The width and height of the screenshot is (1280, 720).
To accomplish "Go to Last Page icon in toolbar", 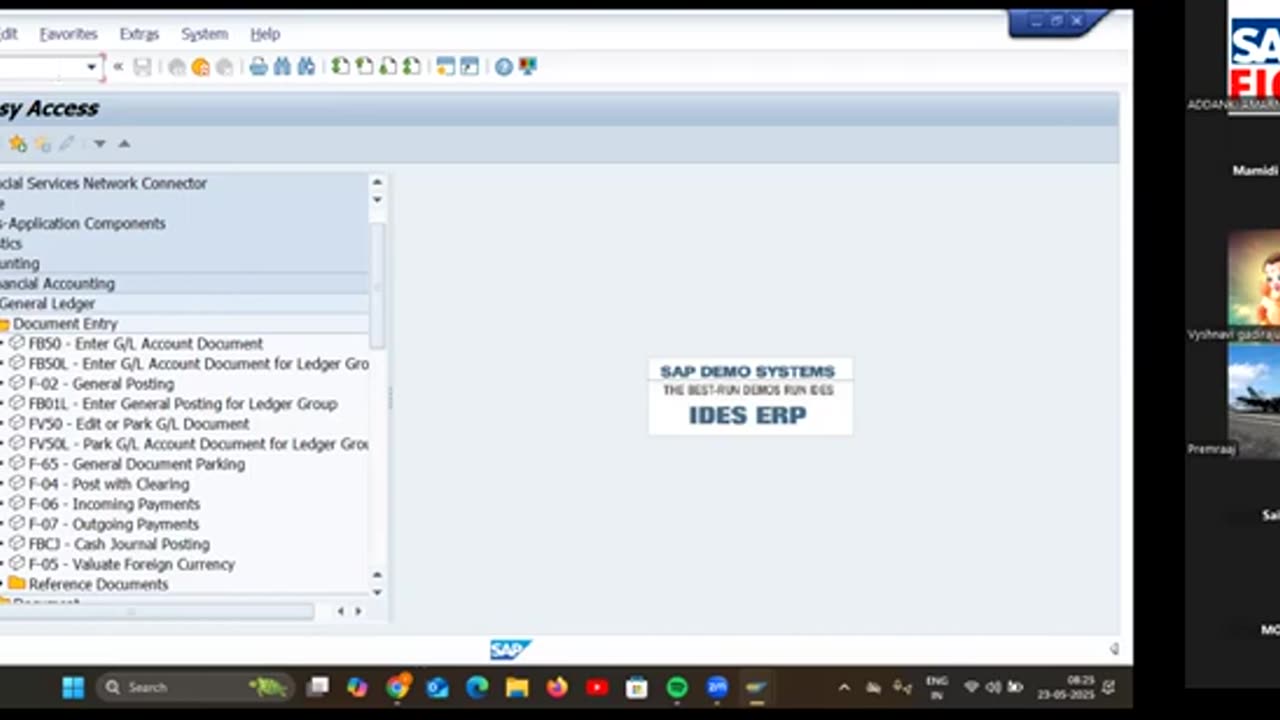I will (x=412, y=67).
